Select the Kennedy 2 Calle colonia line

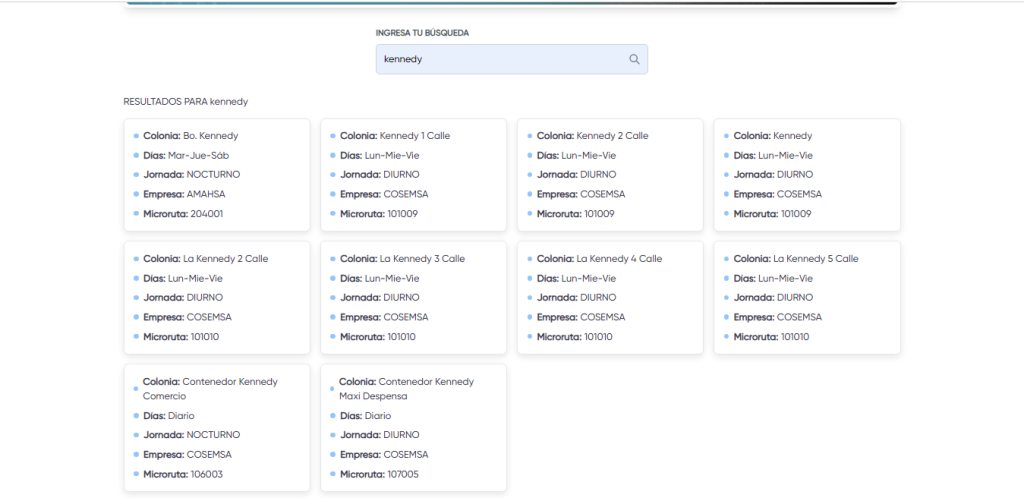592,136
